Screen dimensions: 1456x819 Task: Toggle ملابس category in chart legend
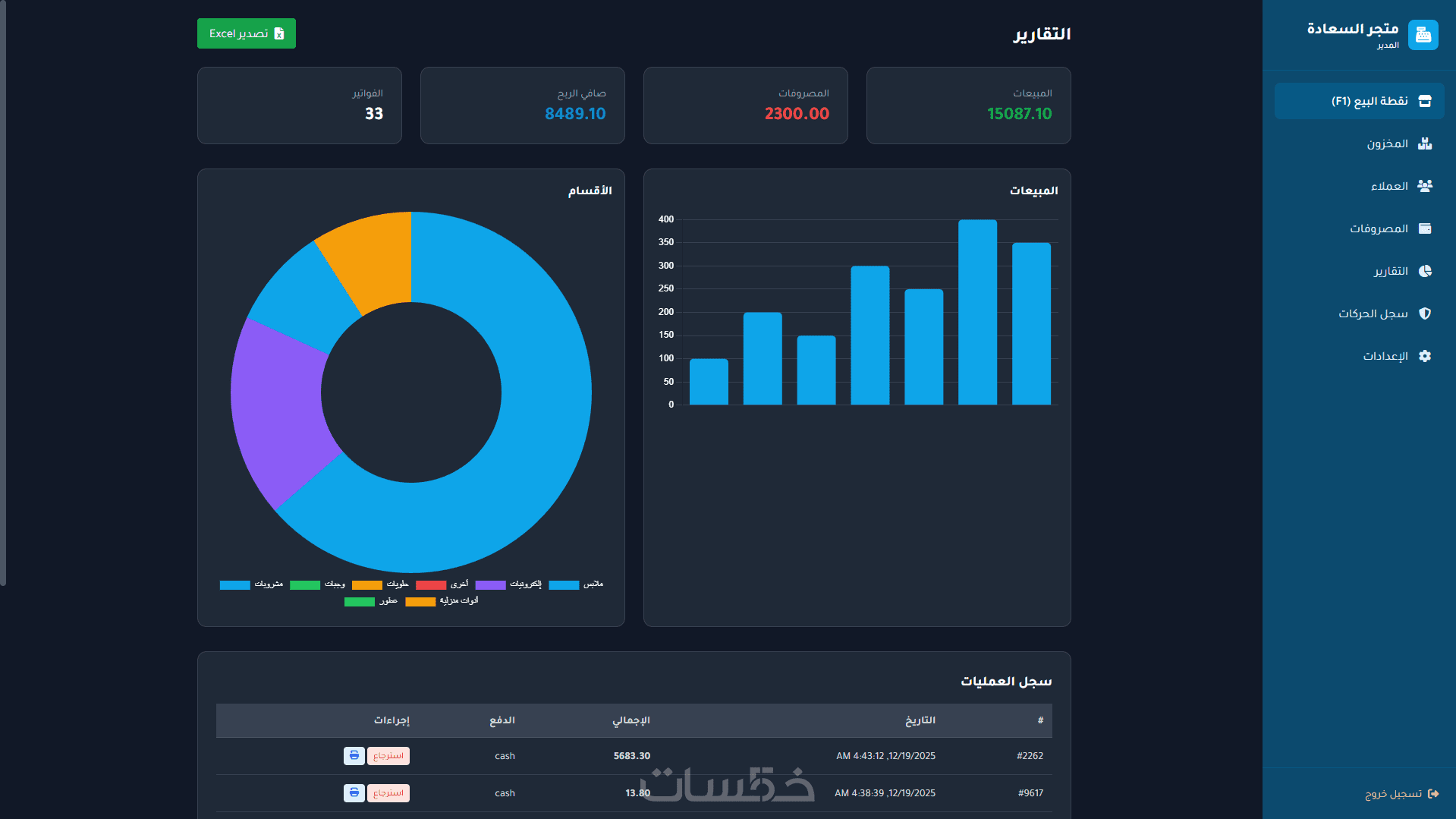pyautogui.click(x=576, y=584)
